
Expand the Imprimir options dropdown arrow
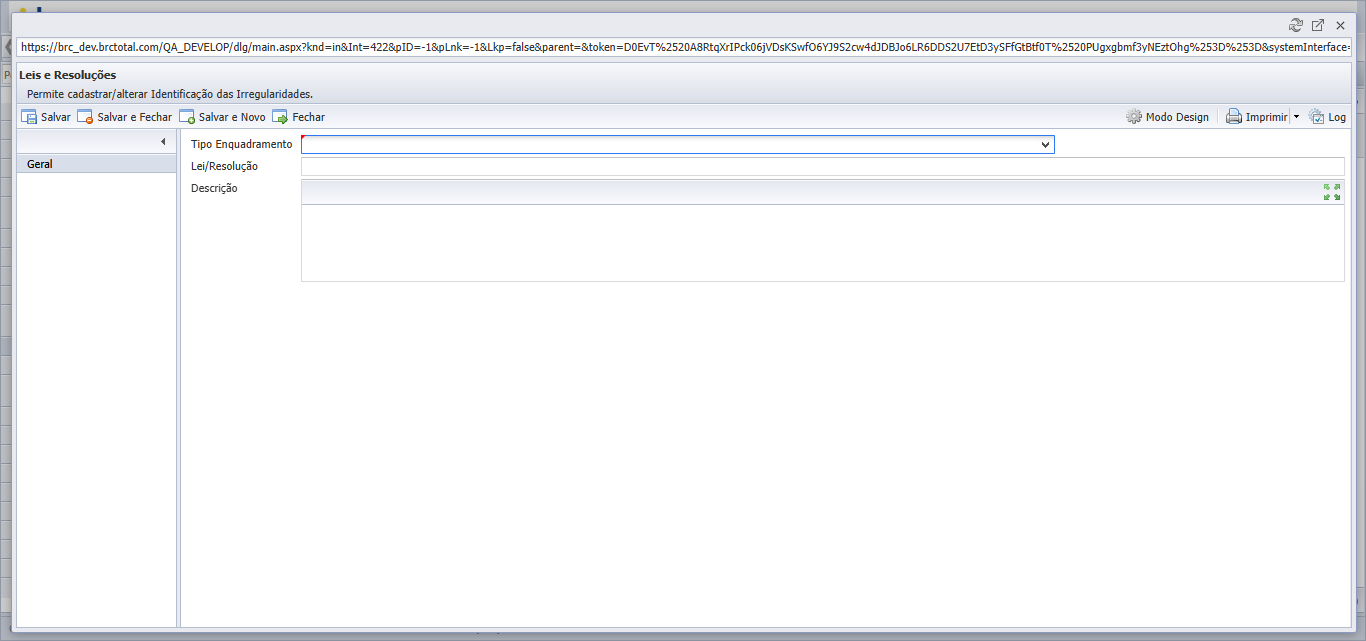(x=1296, y=117)
